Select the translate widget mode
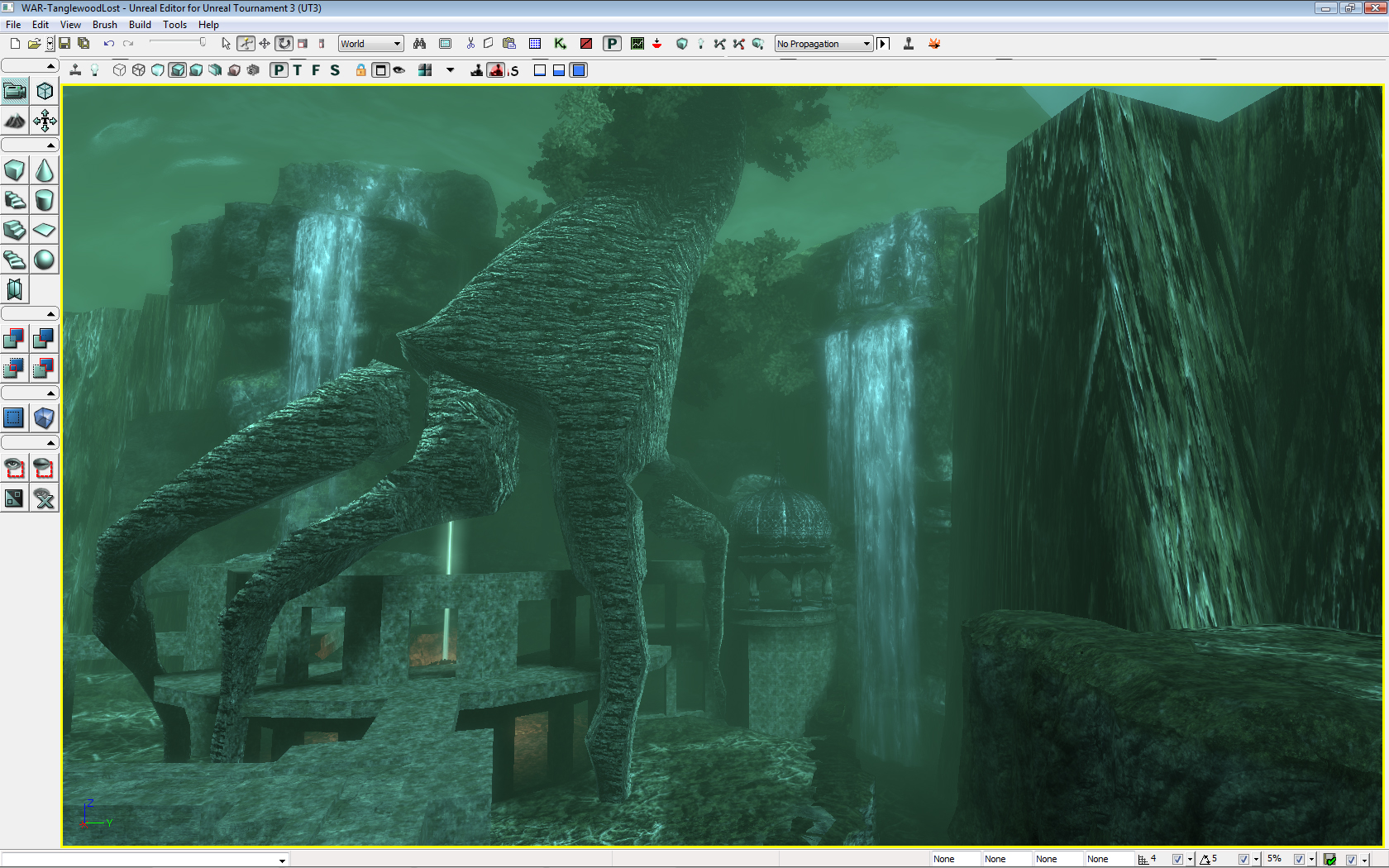 [265, 44]
